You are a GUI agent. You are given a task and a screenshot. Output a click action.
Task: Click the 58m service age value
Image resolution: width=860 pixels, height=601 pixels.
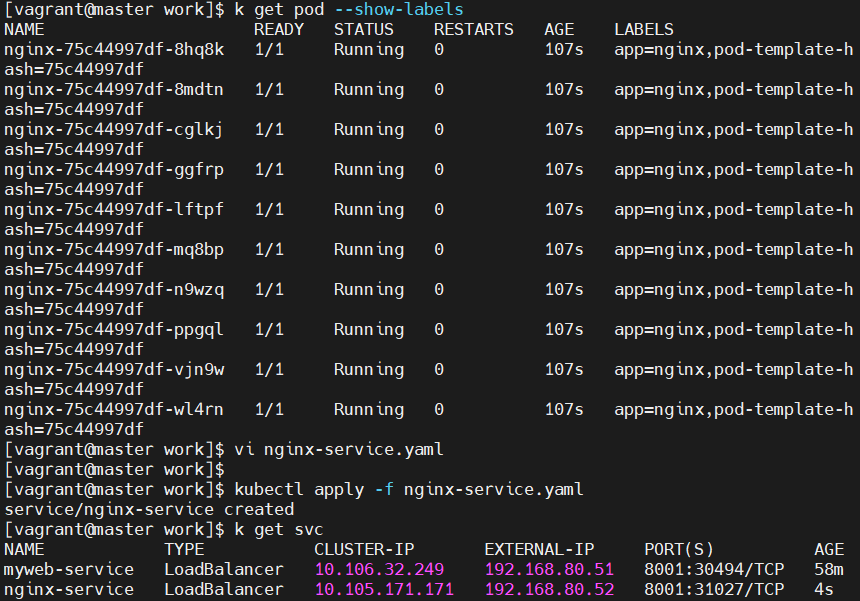click(x=829, y=570)
